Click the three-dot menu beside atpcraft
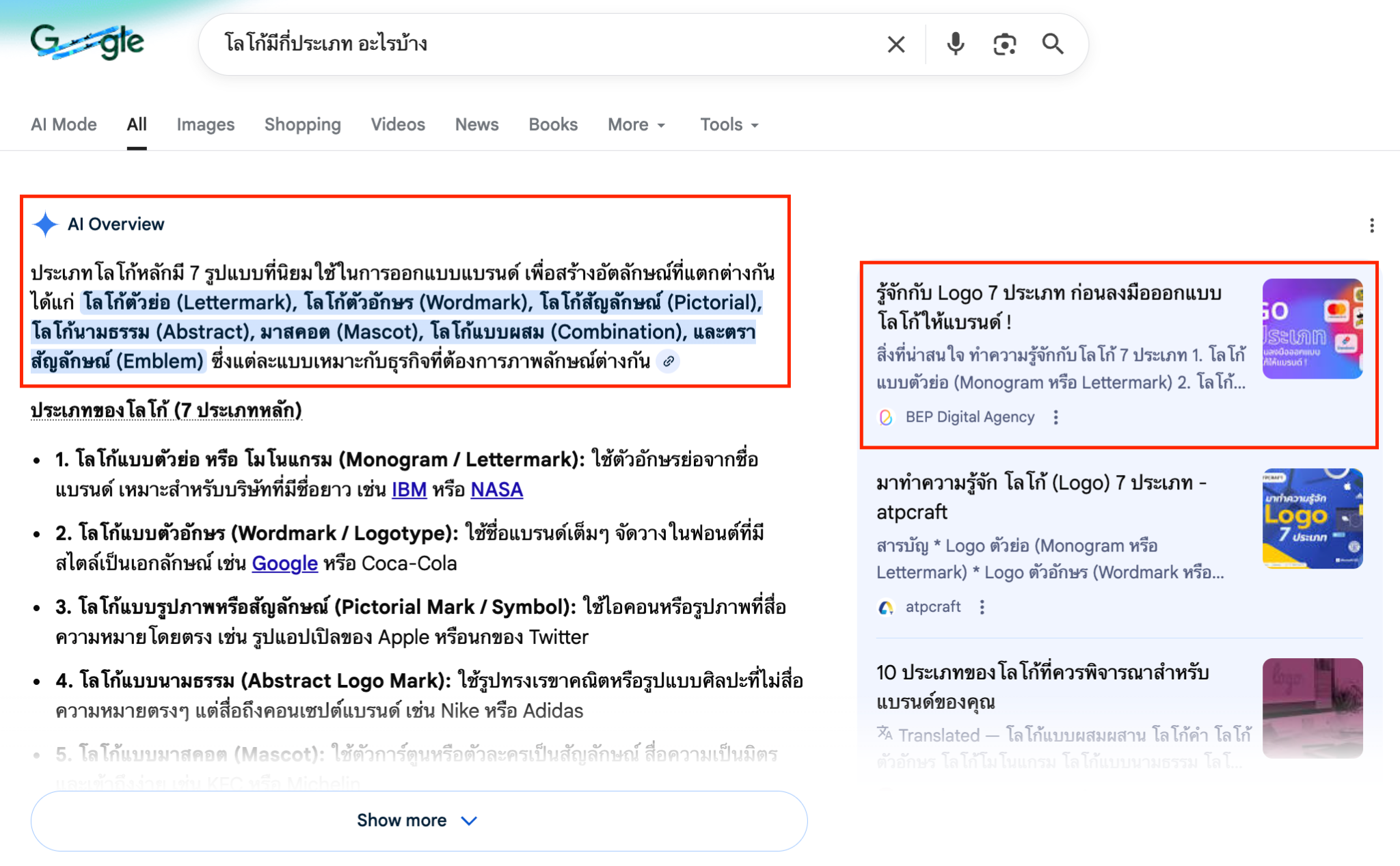The height and width of the screenshot is (866, 1400). [982, 607]
